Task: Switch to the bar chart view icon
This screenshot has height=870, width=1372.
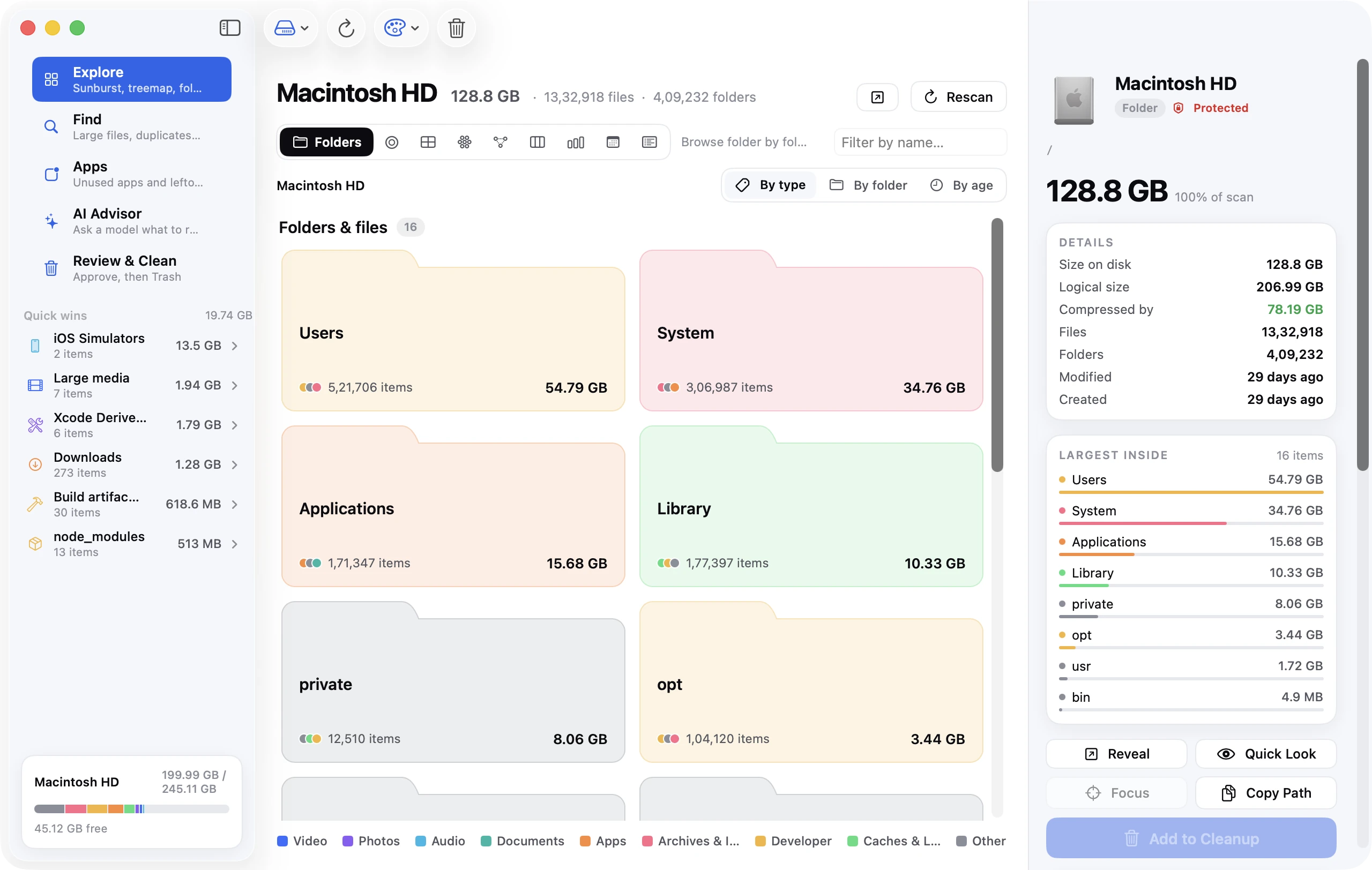Action: click(x=576, y=142)
